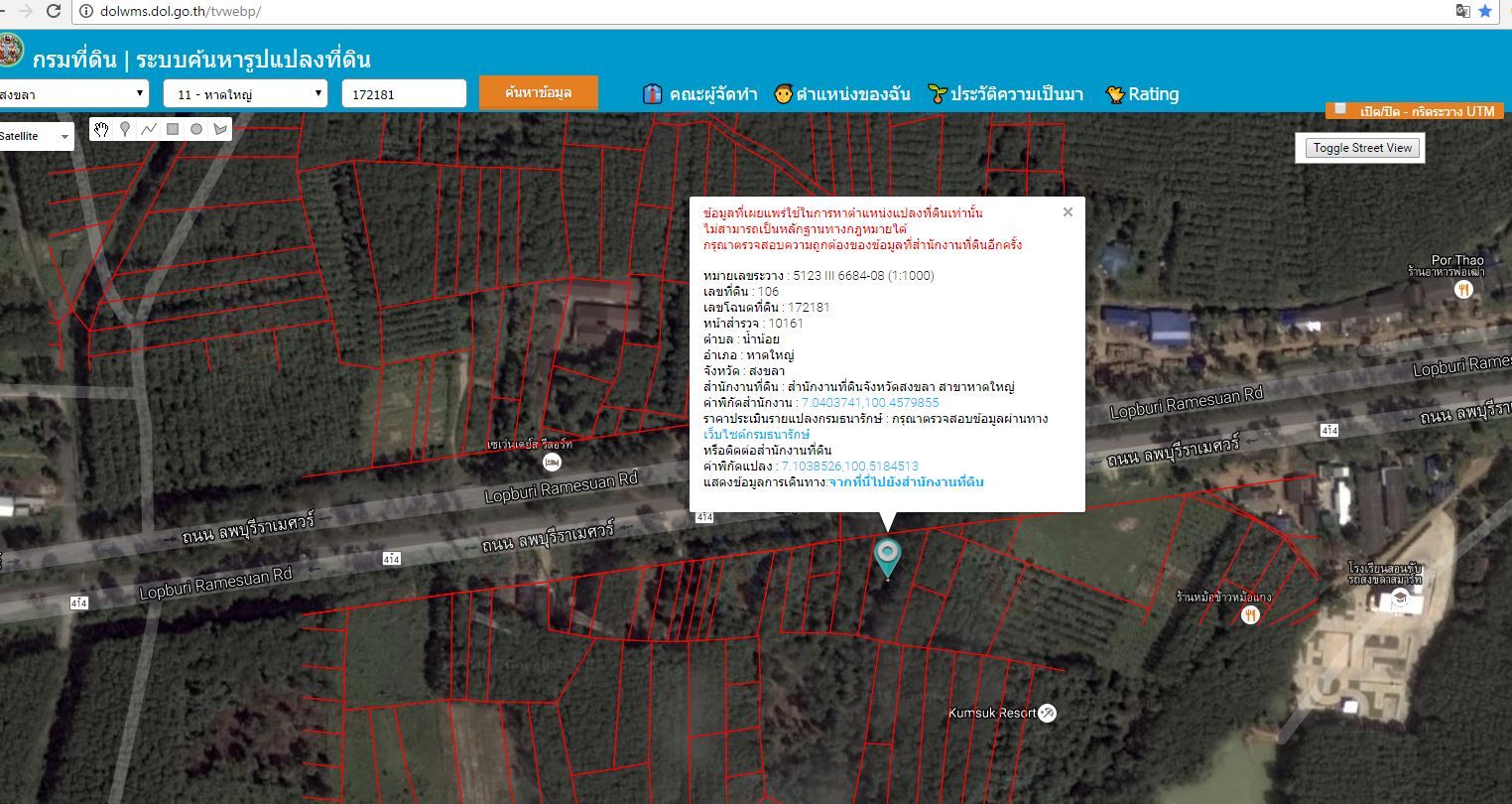Image resolution: width=1512 pixels, height=804 pixels.
Task: Choose the polyline drawing tool
Action: (149, 129)
